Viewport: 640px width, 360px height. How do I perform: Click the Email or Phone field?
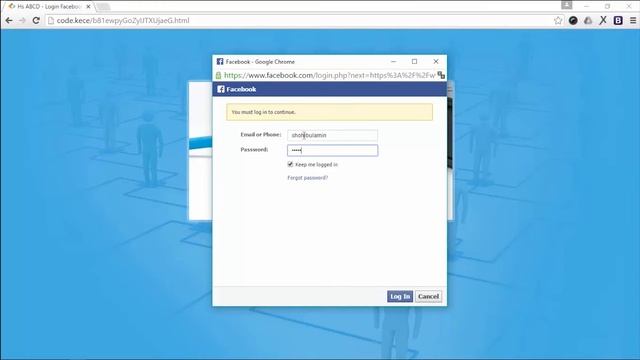pos(332,135)
